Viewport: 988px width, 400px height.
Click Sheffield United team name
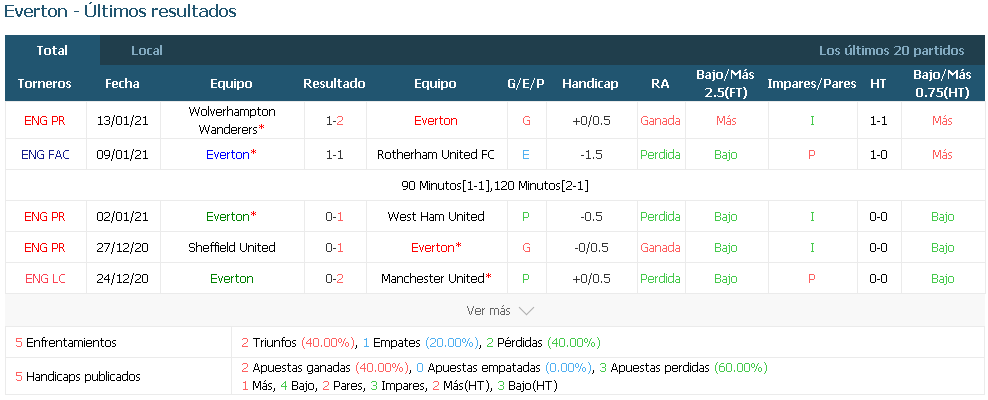[x=232, y=248]
